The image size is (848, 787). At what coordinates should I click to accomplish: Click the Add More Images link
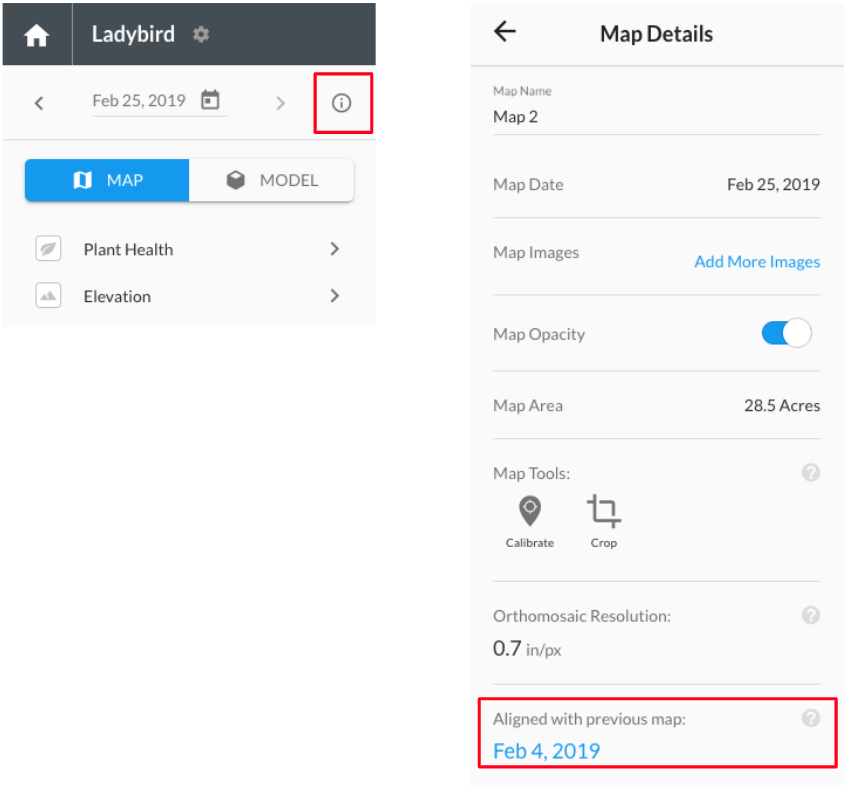(757, 262)
